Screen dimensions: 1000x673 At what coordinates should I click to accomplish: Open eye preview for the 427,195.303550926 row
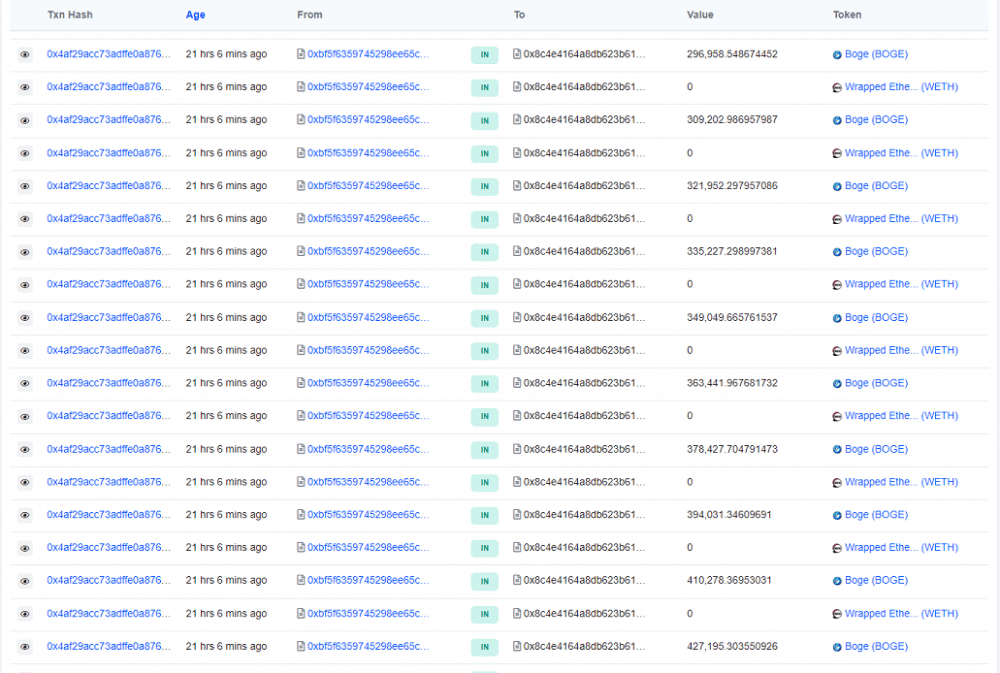[x=25, y=646]
